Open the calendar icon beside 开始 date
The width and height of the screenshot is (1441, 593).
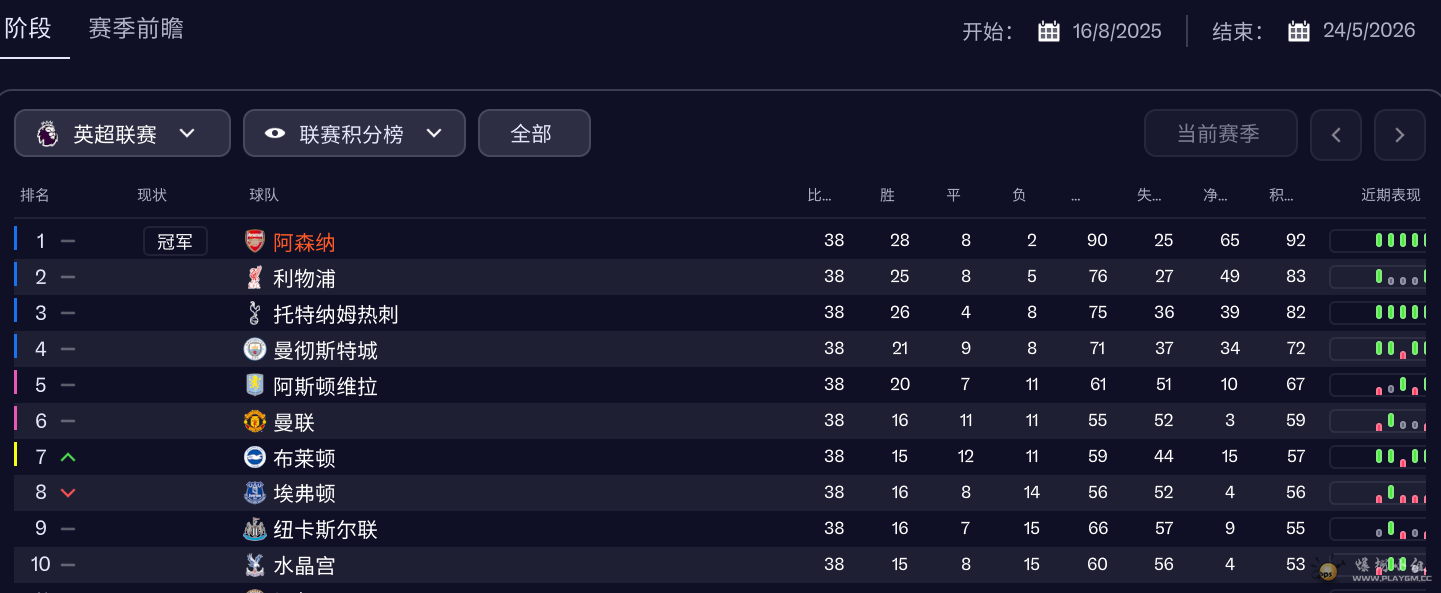tap(1048, 31)
